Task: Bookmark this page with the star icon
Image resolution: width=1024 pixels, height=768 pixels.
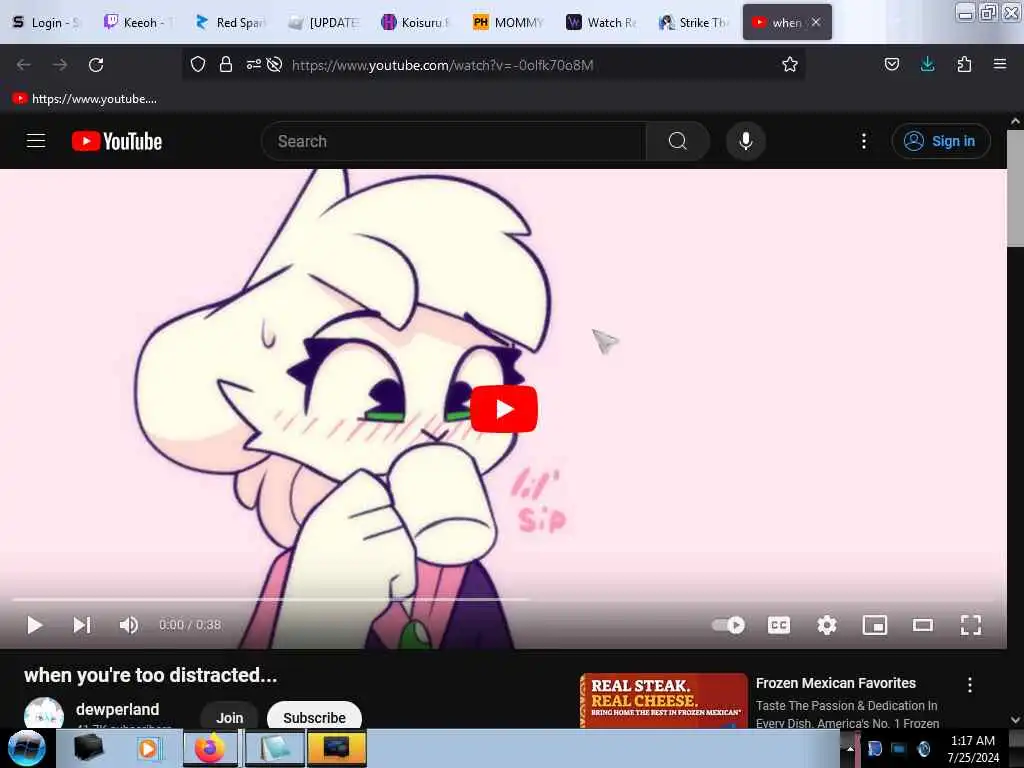Action: 790,64
